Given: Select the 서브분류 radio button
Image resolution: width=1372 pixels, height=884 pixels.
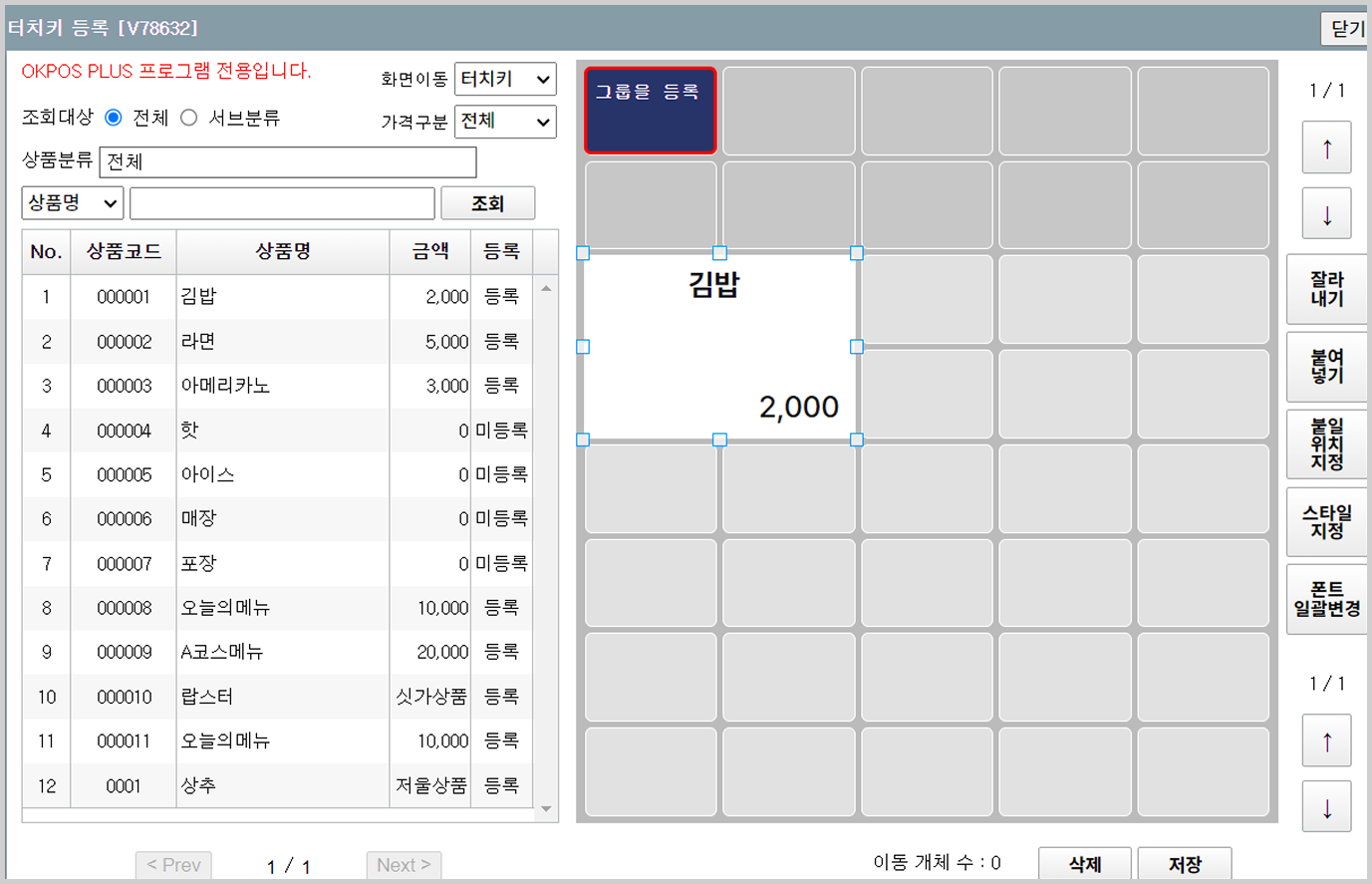Looking at the screenshot, I should pyautogui.click(x=189, y=118).
